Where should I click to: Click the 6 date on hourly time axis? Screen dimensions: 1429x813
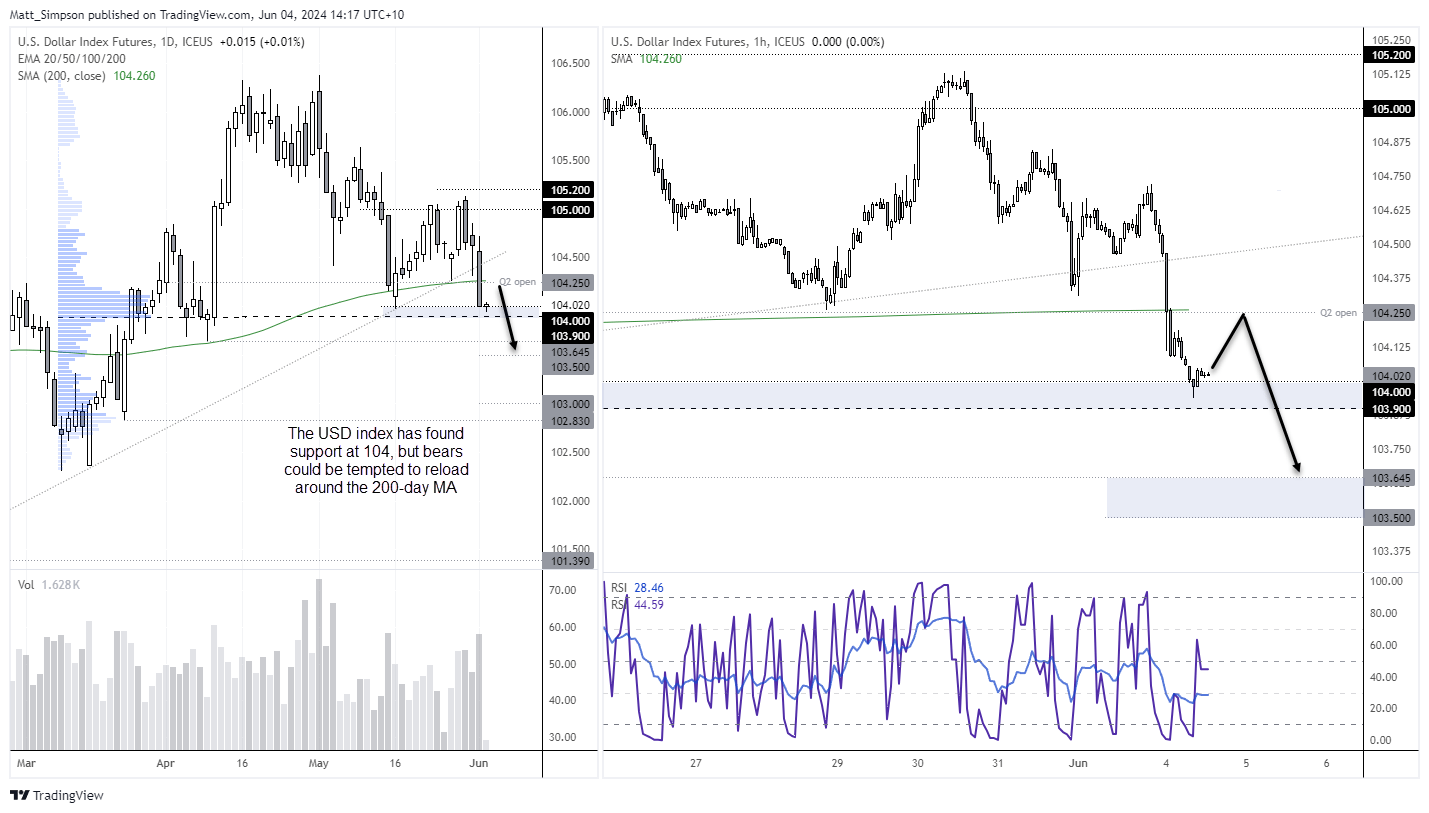(x=1326, y=762)
